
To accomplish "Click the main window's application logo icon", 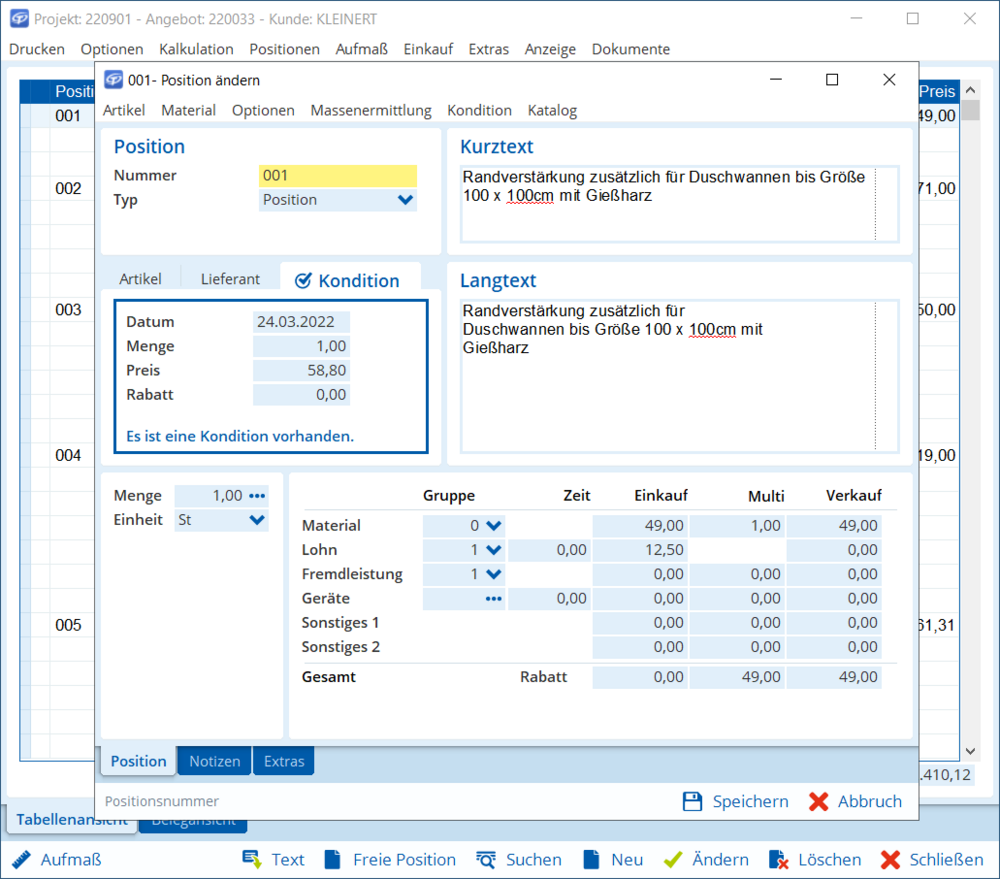I will pyautogui.click(x=19, y=19).
